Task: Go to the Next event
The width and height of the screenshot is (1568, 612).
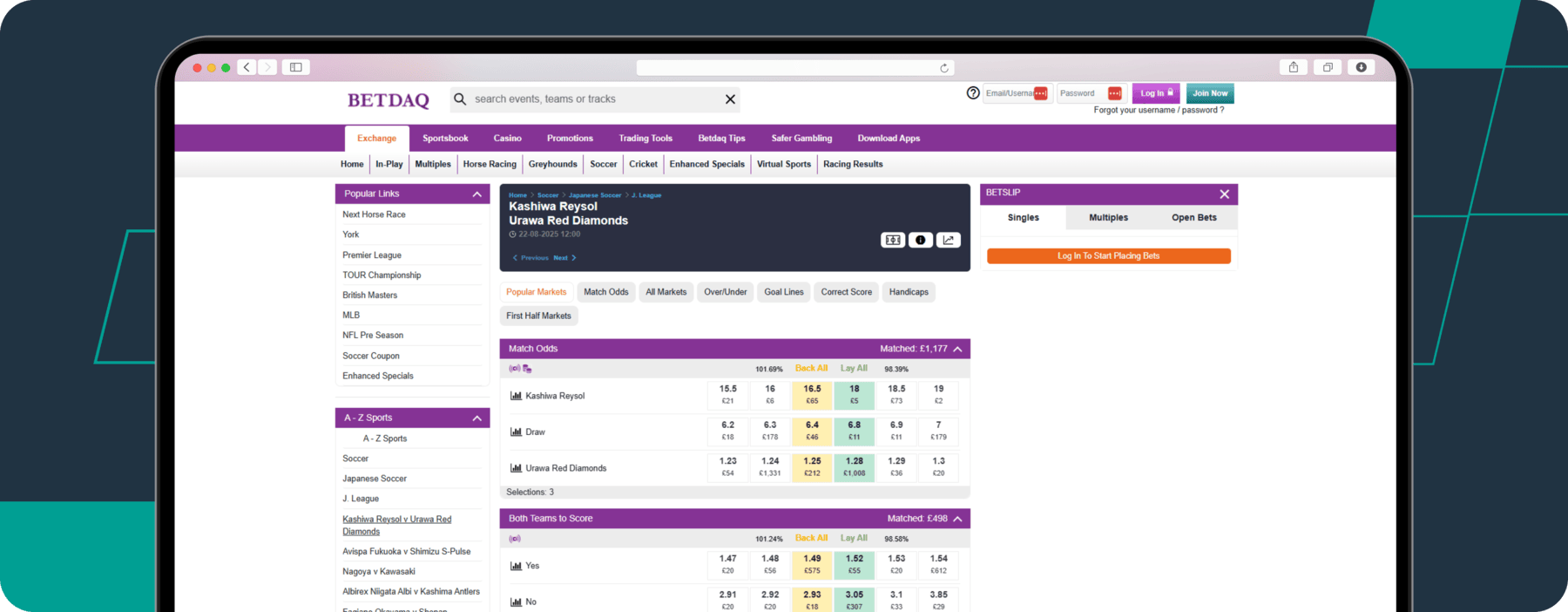Action: click(564, 258)
